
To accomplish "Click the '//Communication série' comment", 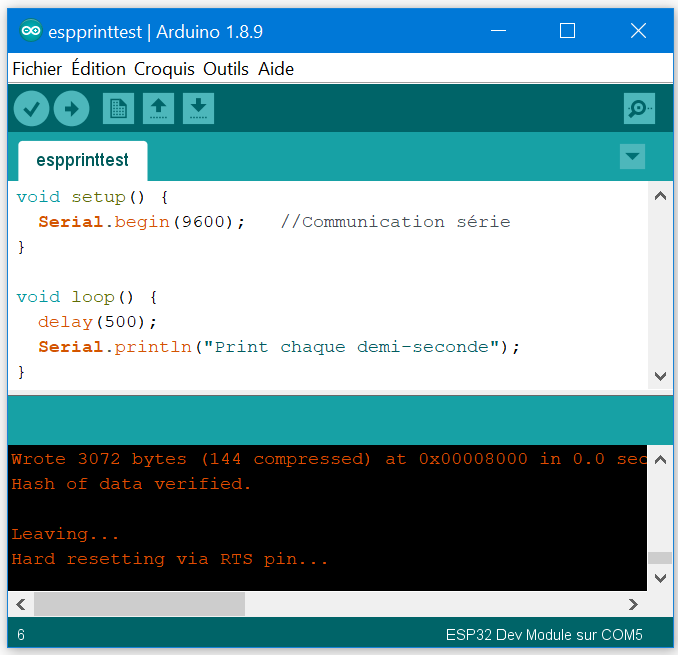I will pyautogui.click(x=395, y=222).
